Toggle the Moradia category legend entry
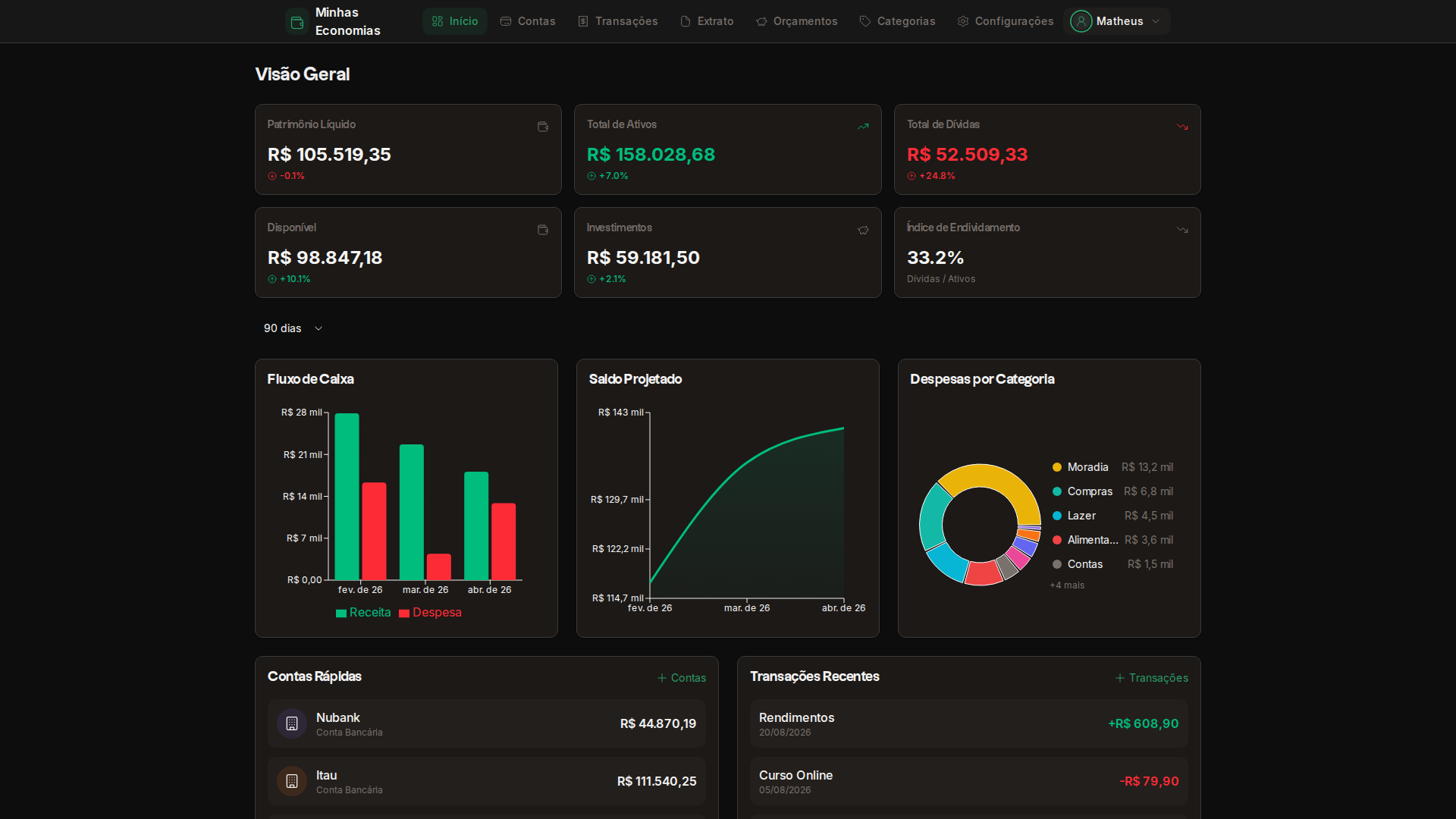 pos(1087,467)
